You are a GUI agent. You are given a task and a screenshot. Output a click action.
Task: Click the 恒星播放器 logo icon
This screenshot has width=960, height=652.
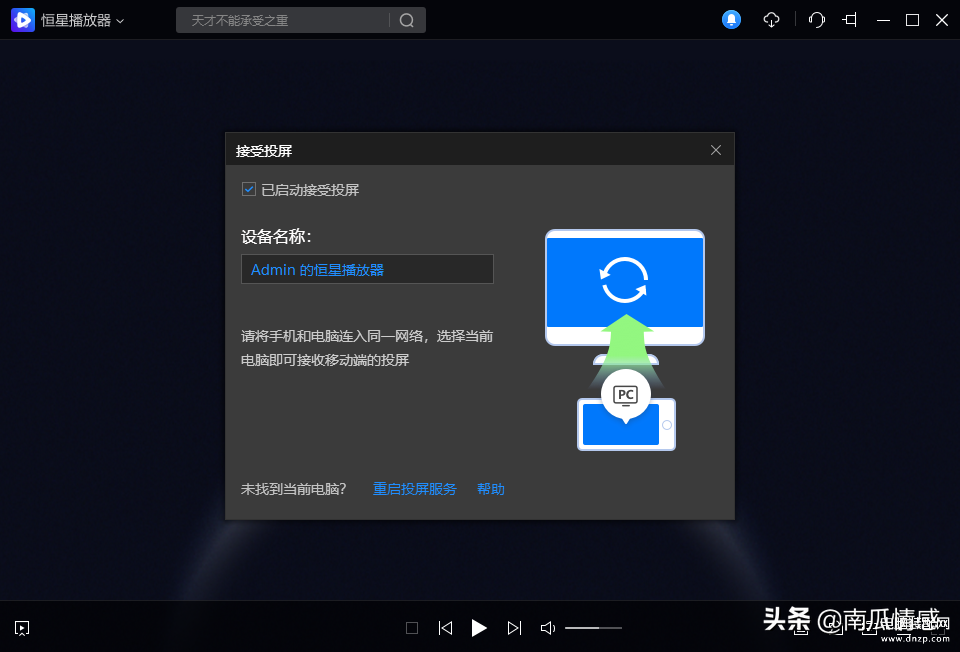[x=23, y=20]
